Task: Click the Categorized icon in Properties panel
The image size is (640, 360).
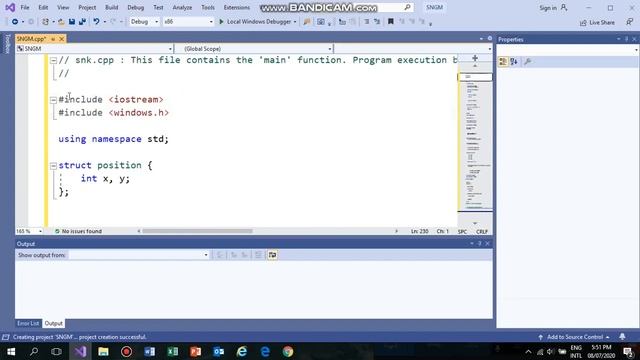Action: [x=503, y=61]
